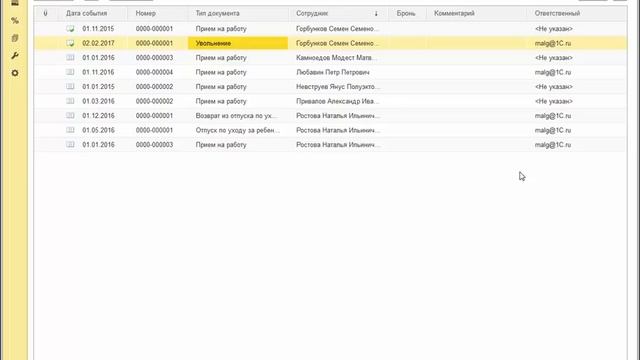Select the employee Привалов Александр Ива...
The image size is (640, 360).
pyautogui.click(x=338, y=101)
